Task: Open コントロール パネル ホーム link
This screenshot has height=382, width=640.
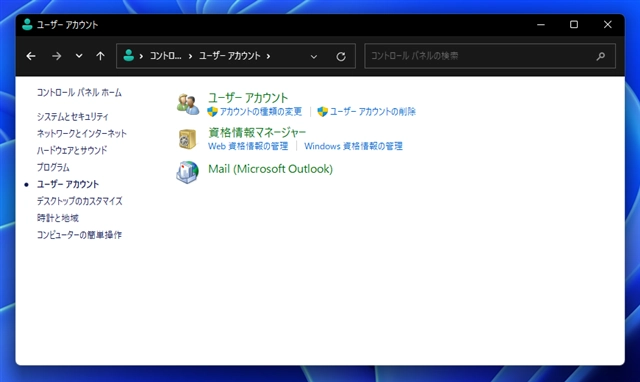Action: click(x=79, y=93)
